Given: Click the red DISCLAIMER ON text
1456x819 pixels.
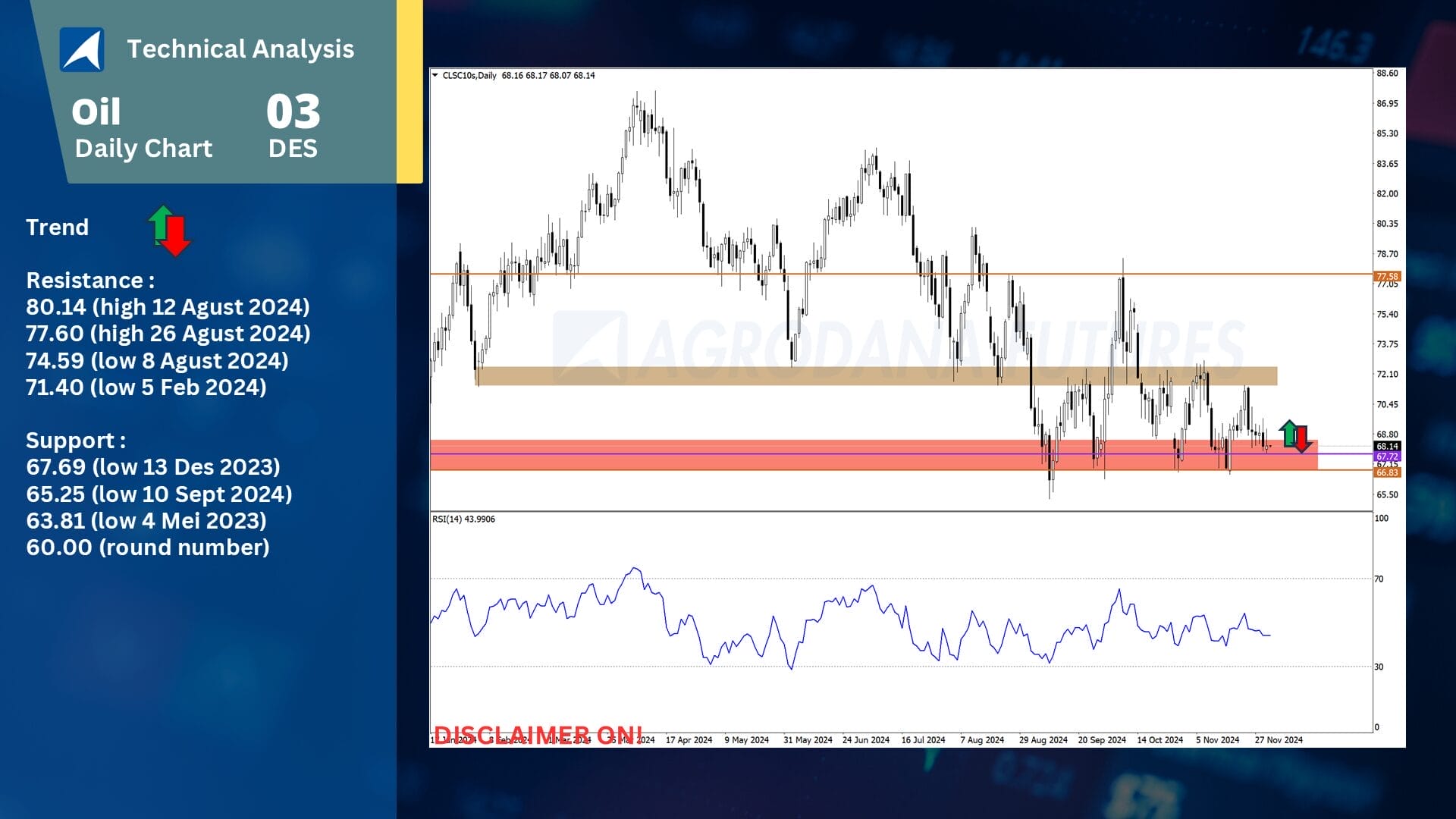Looking at the screenshot, I should pyautogui.click(x=538, y=733).
